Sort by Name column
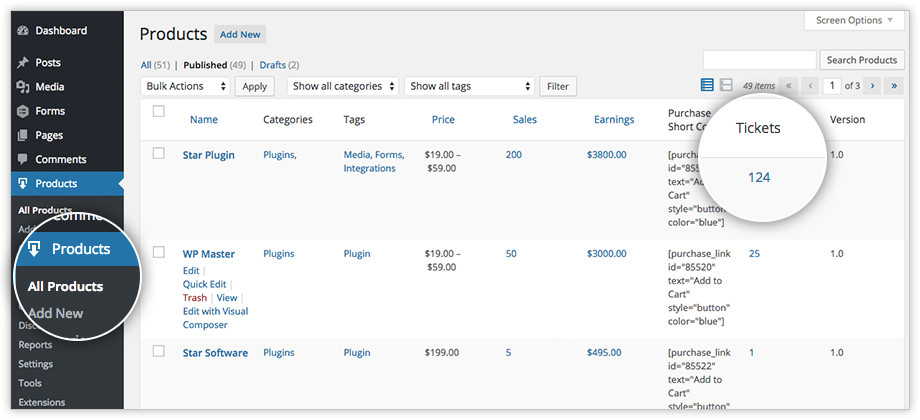920x420 pixels. [204, 120]
